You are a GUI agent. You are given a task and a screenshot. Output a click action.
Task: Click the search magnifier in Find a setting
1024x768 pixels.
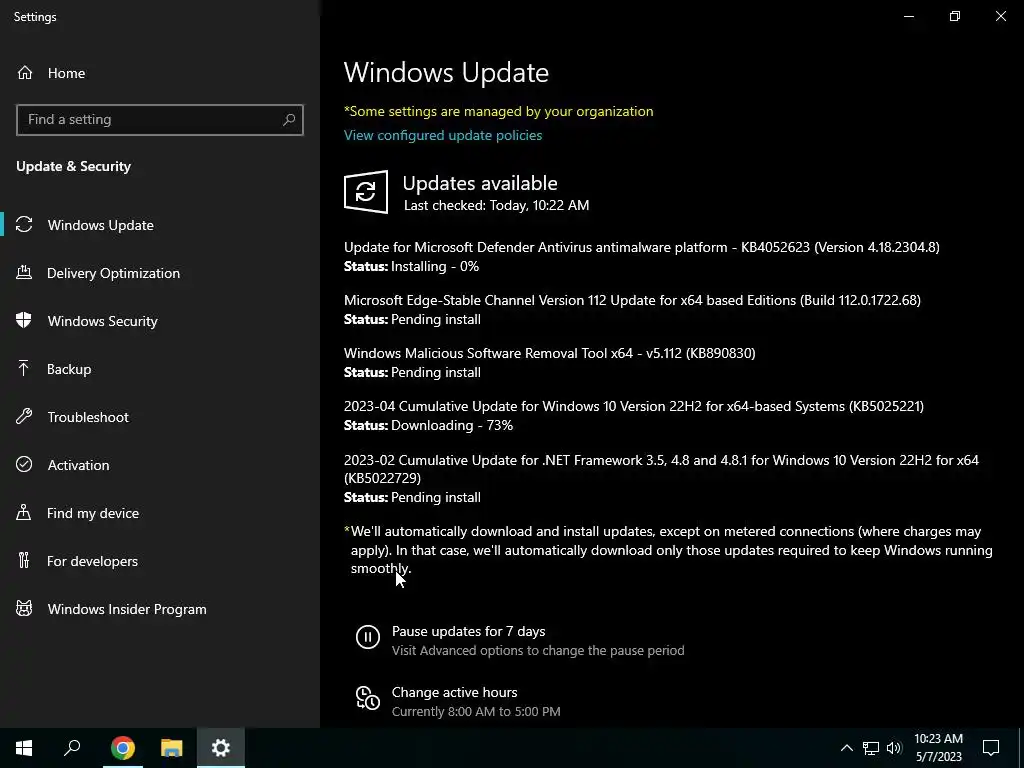click(x=289, y=120)
